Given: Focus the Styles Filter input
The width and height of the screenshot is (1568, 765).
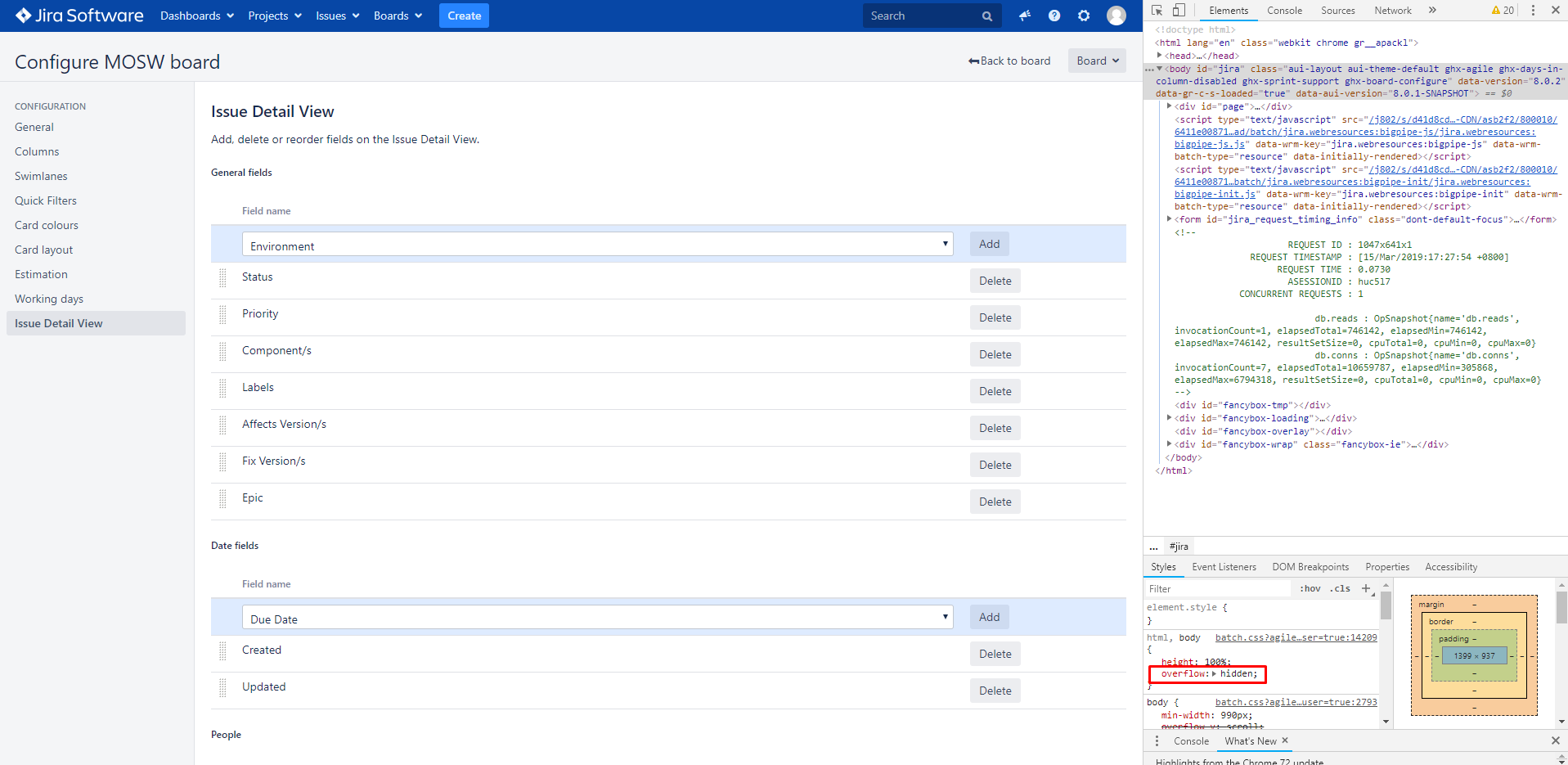Looking at the screenshot, I should pyautogui.click(x=1219, y=588).
